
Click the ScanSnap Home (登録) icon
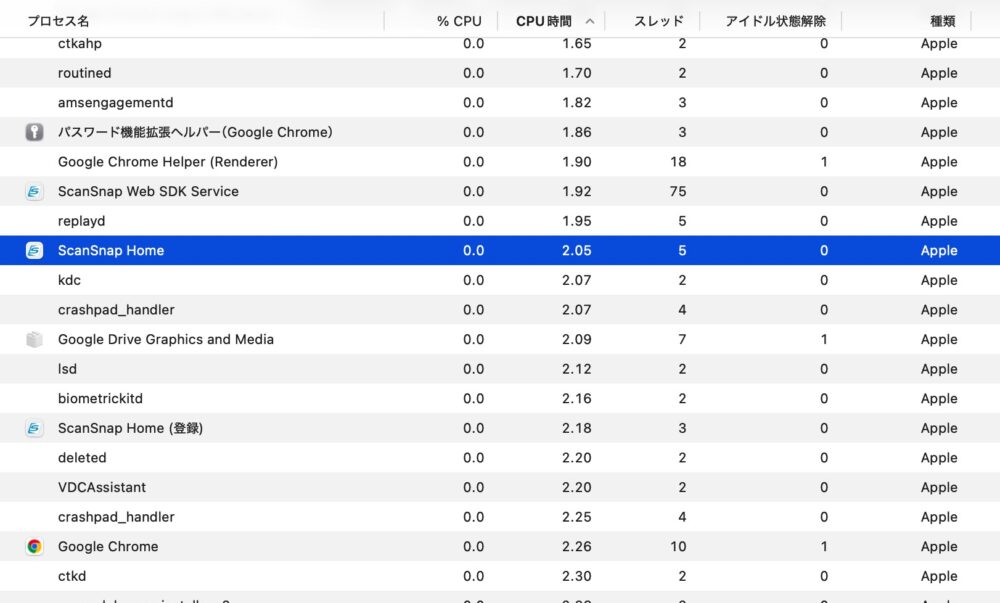click(x=34, y=428)
